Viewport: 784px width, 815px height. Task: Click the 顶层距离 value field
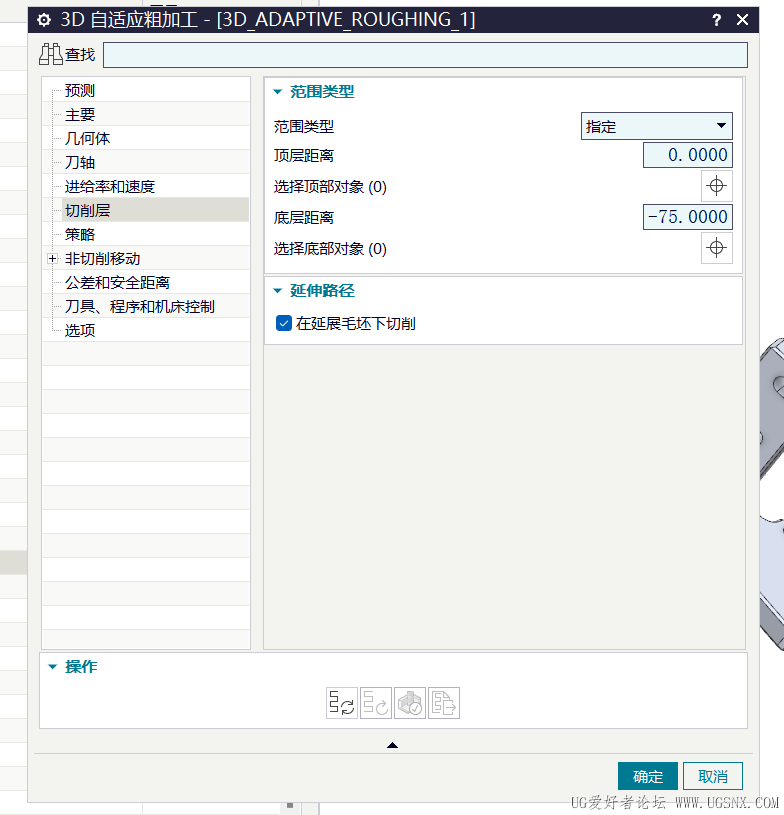tap(688, 155)
